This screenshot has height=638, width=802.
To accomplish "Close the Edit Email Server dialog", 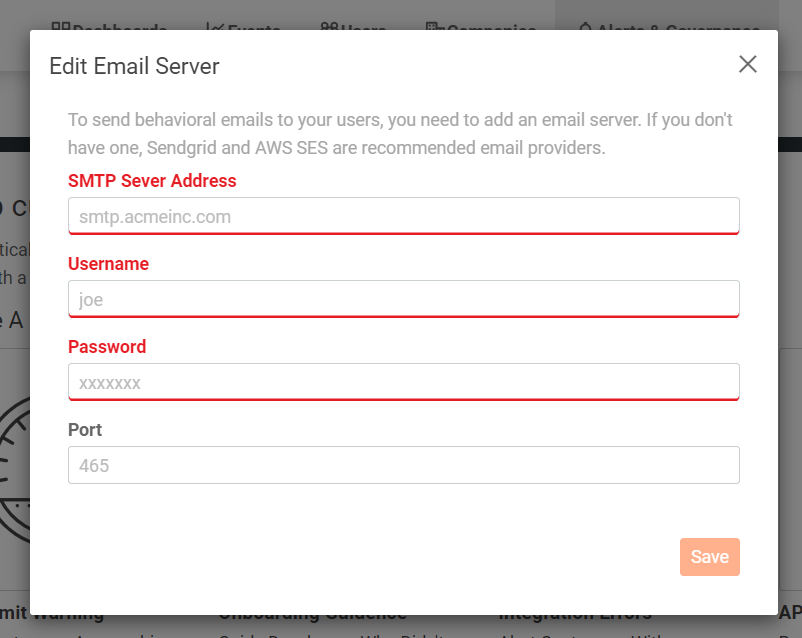I will point(747,64).
